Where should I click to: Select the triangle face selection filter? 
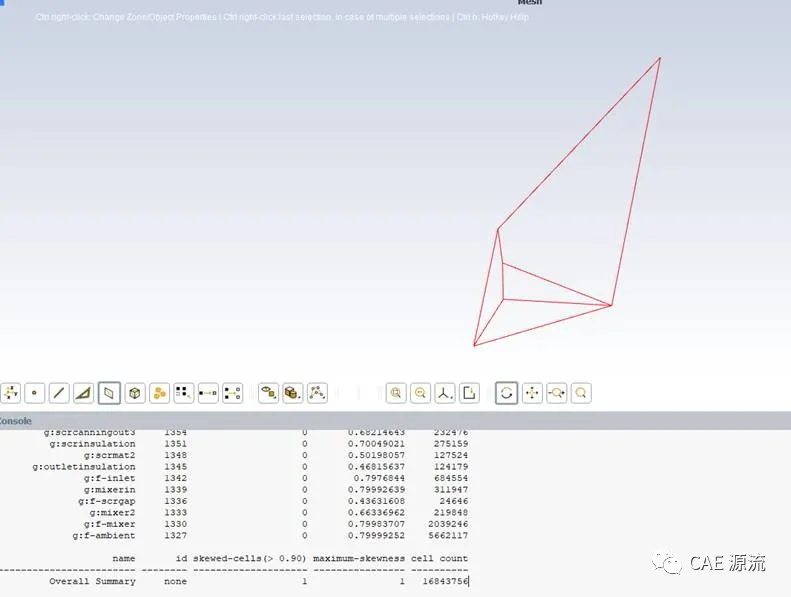click(x=84, y=393)
